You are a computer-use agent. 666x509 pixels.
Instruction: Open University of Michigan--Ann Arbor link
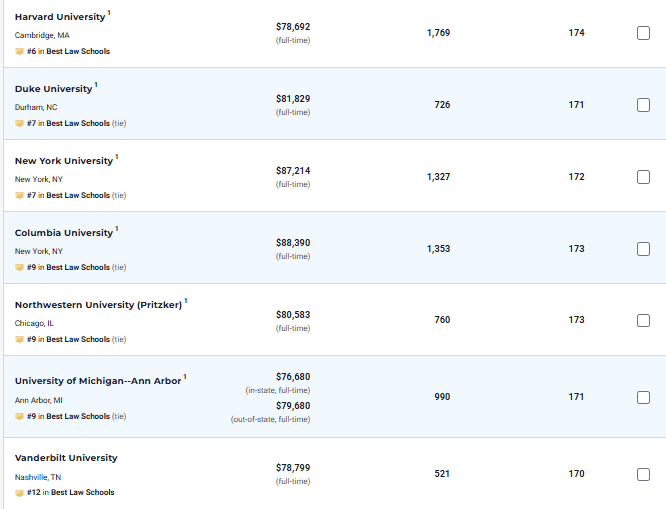pos(97,381)
